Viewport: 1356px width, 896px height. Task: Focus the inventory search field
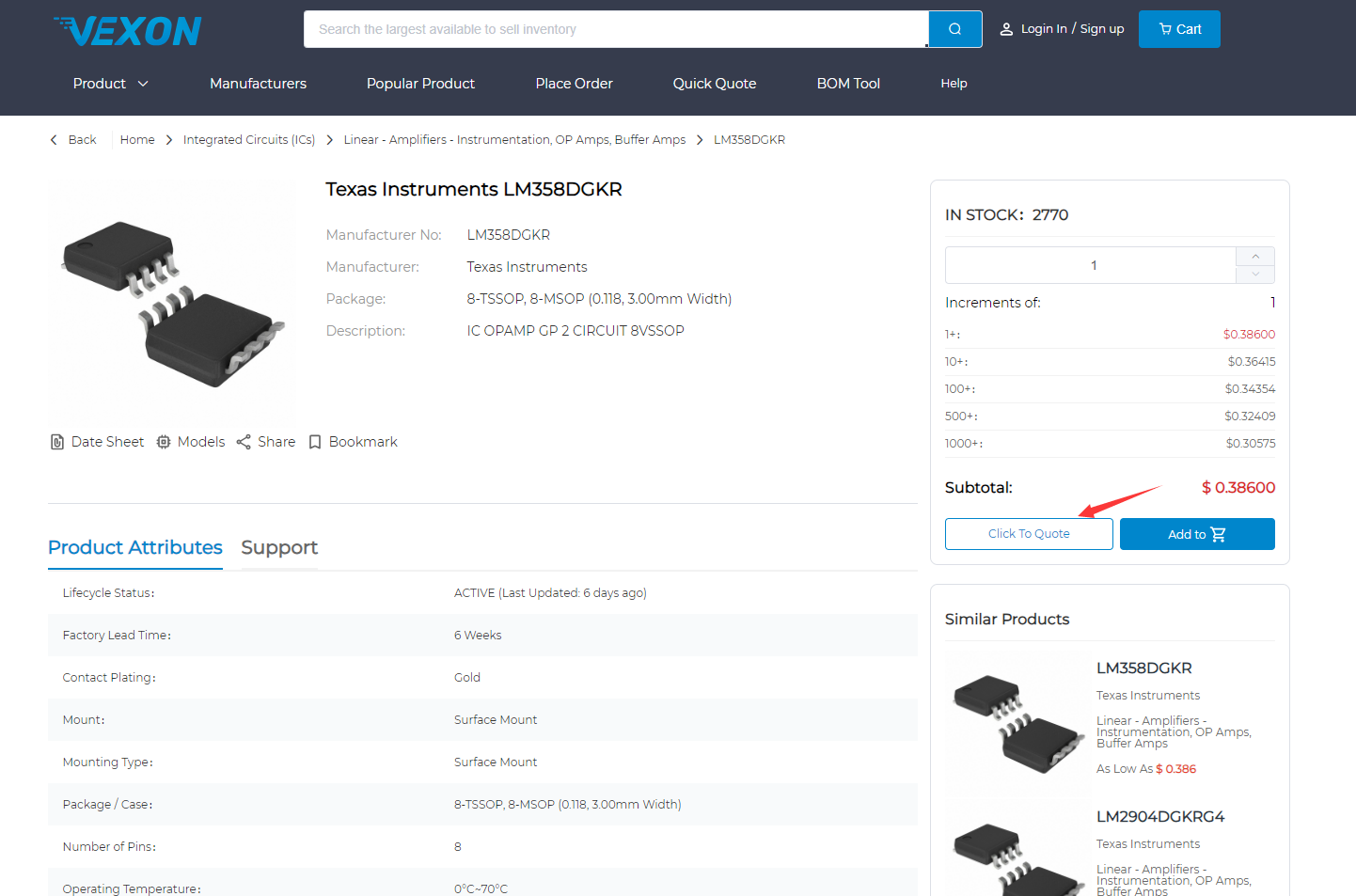coord(616,29)
